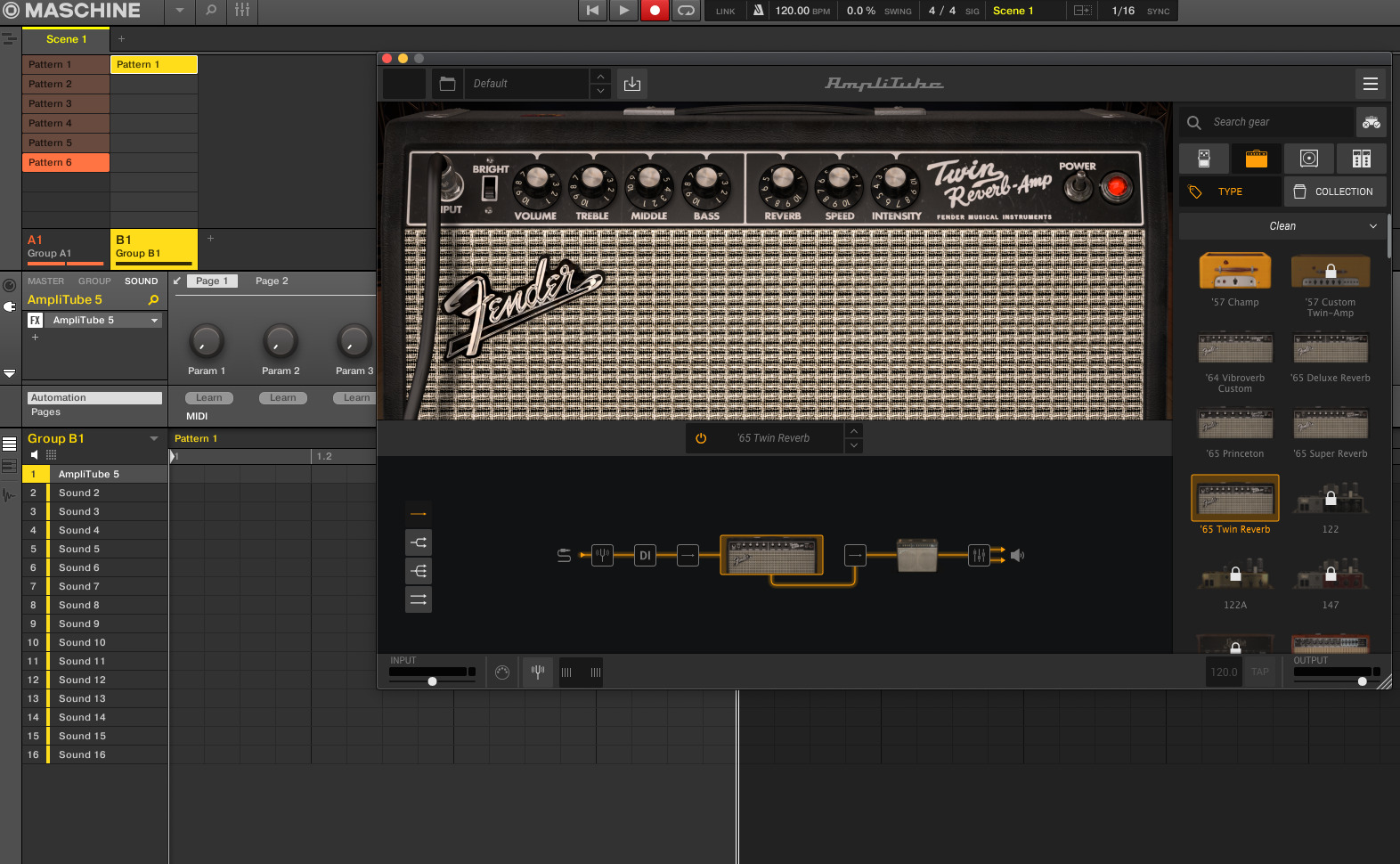Open the mixer view icon
This screenshot has height=864, width=1400.
pyautogui.click(x=242, y=11)
